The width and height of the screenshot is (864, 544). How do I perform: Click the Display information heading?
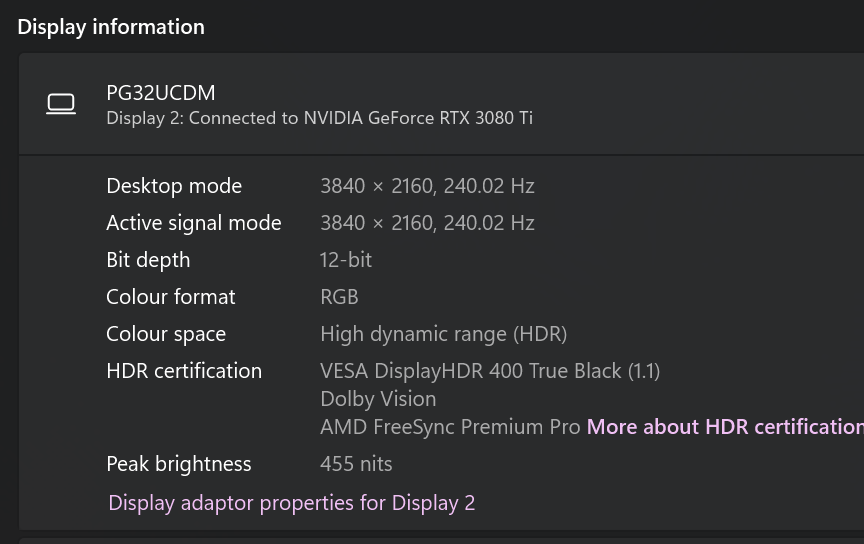[x=111, y=27]
